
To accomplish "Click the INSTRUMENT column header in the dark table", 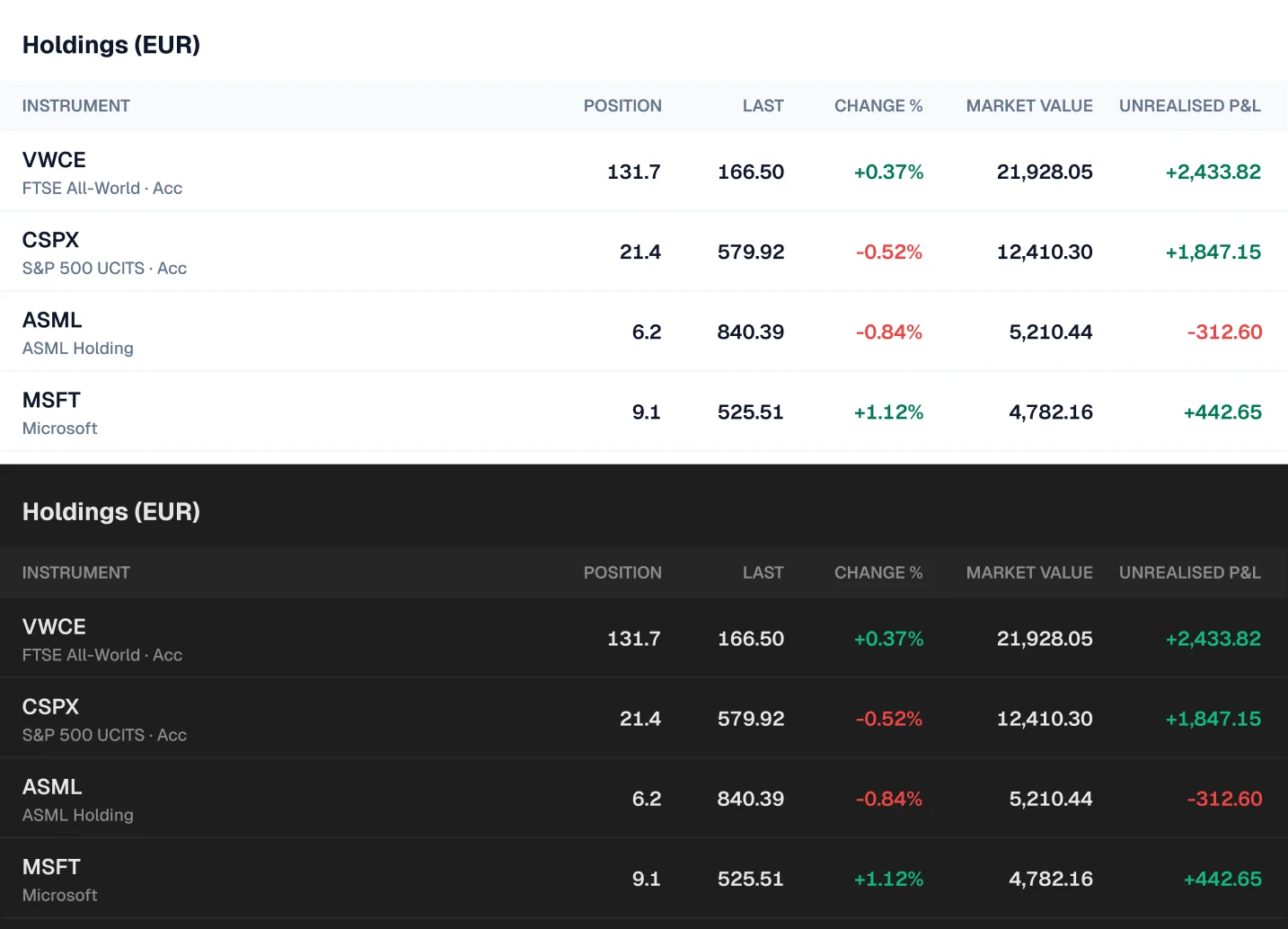I will tap(76, 573).
